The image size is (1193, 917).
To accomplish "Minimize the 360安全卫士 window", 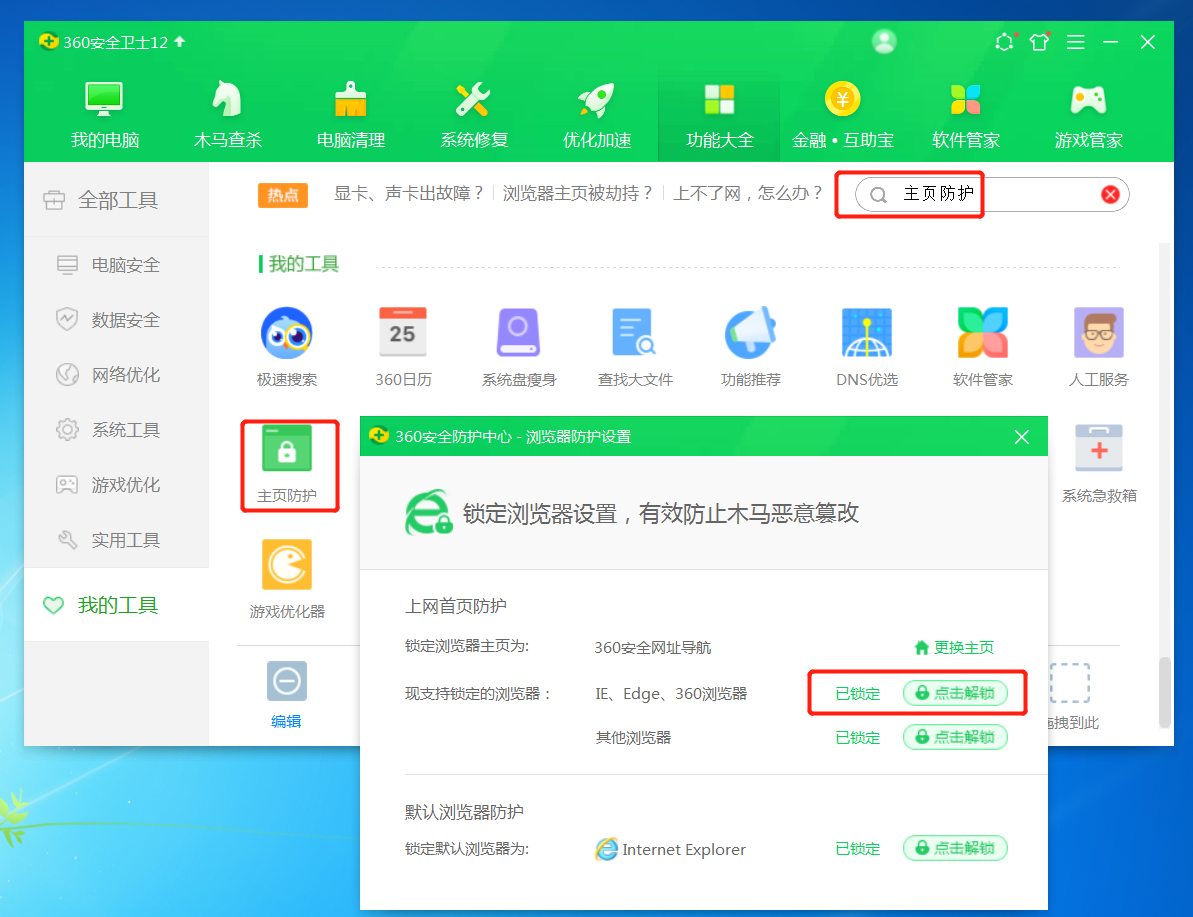I will [1111, 42].
